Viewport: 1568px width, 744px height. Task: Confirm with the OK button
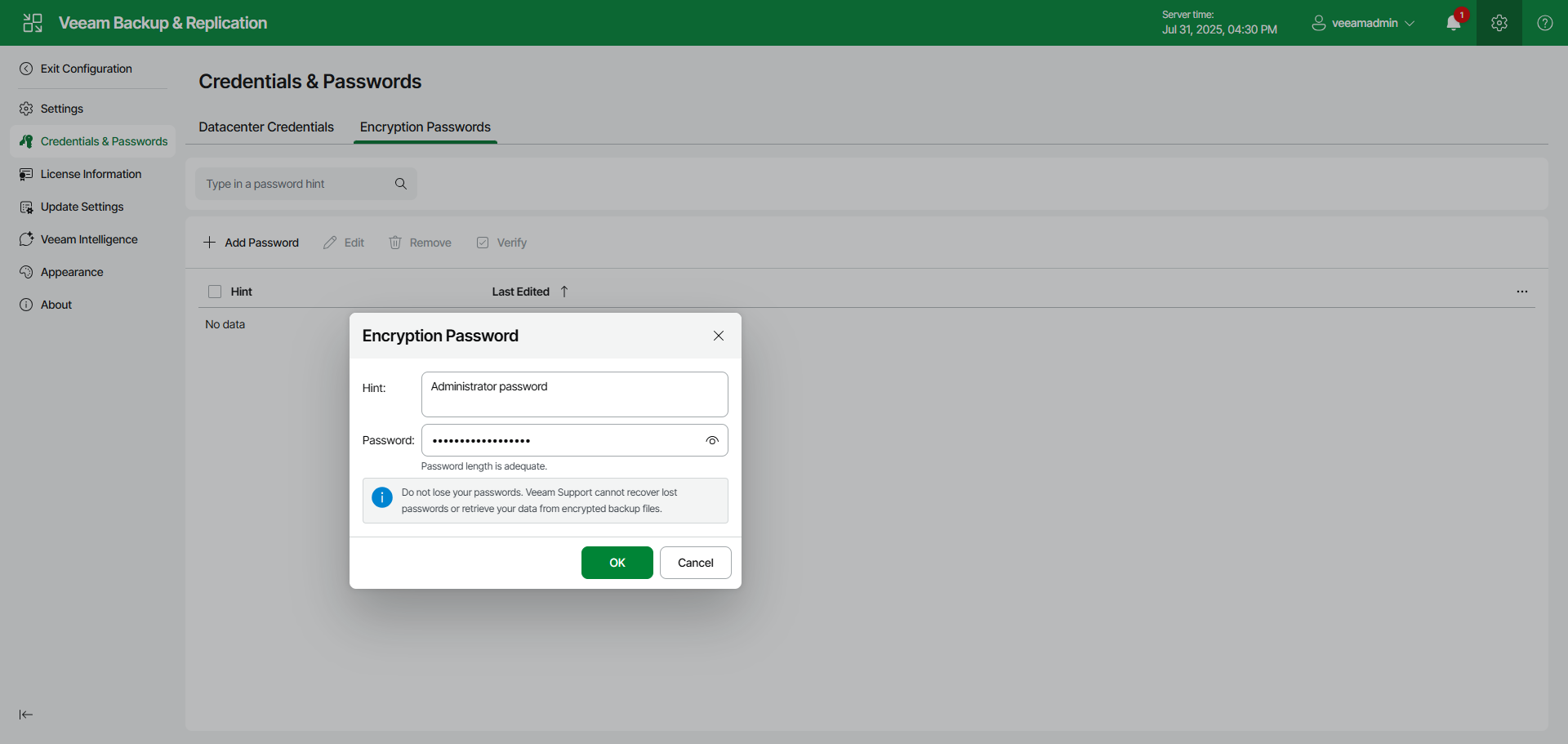point(617,563)
